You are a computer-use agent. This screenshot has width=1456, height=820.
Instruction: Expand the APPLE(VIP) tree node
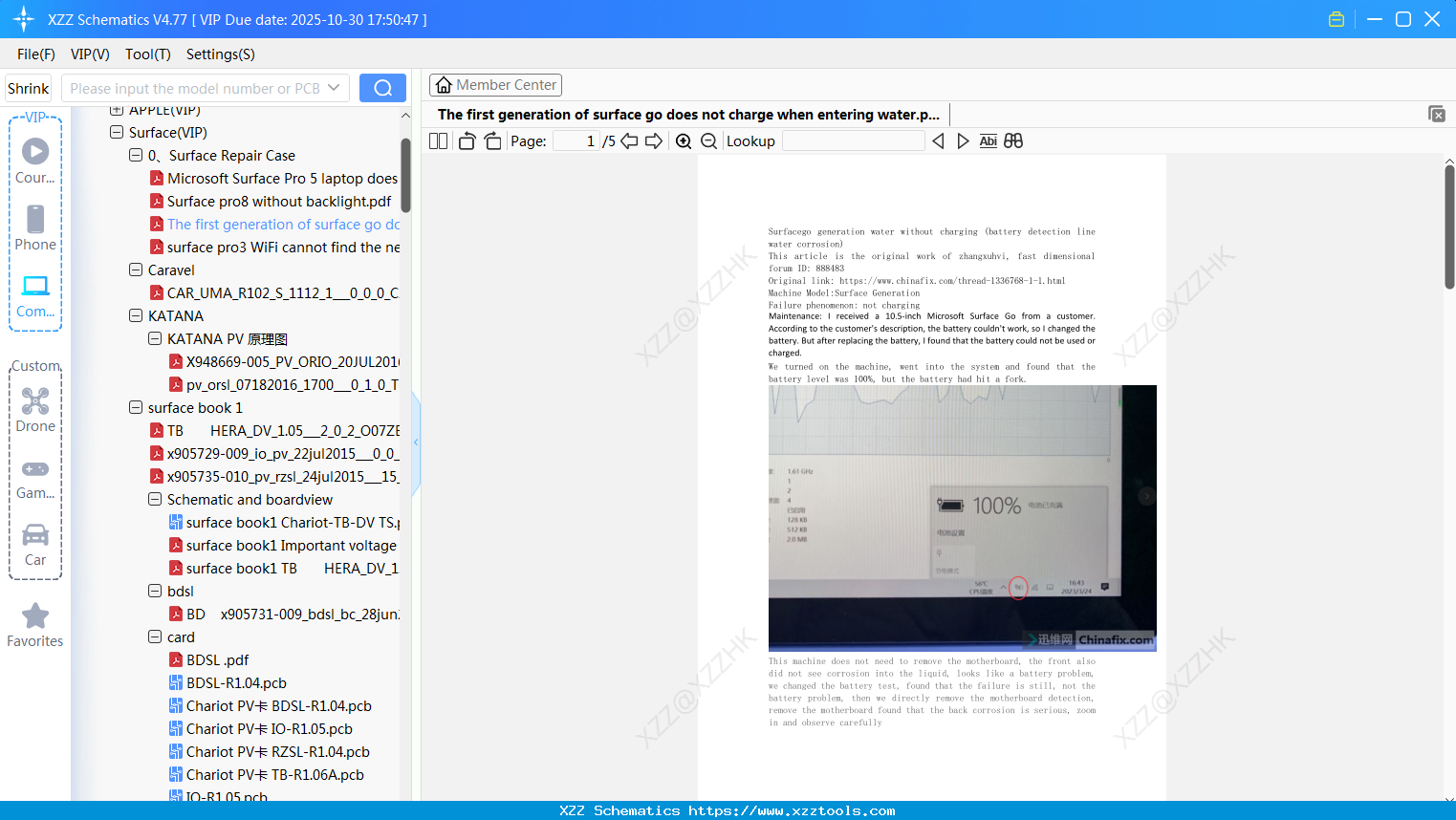(x=117, y=110)
